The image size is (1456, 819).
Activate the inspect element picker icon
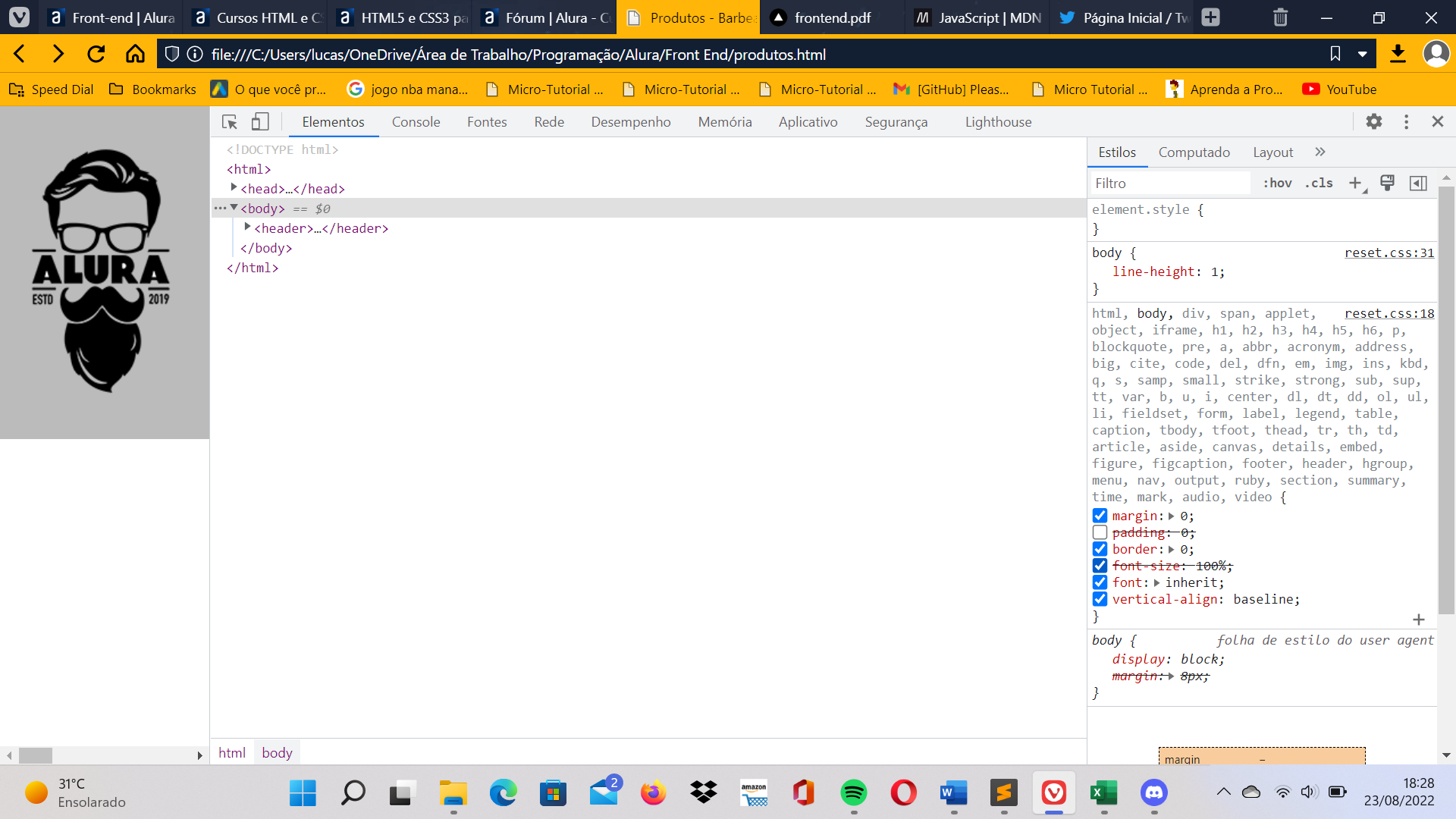(229, 122)
